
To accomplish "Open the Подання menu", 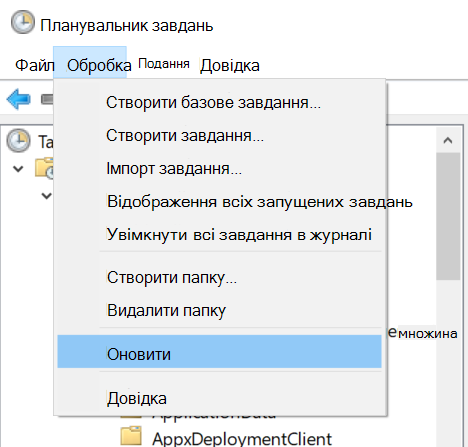I will pos(164,63).
